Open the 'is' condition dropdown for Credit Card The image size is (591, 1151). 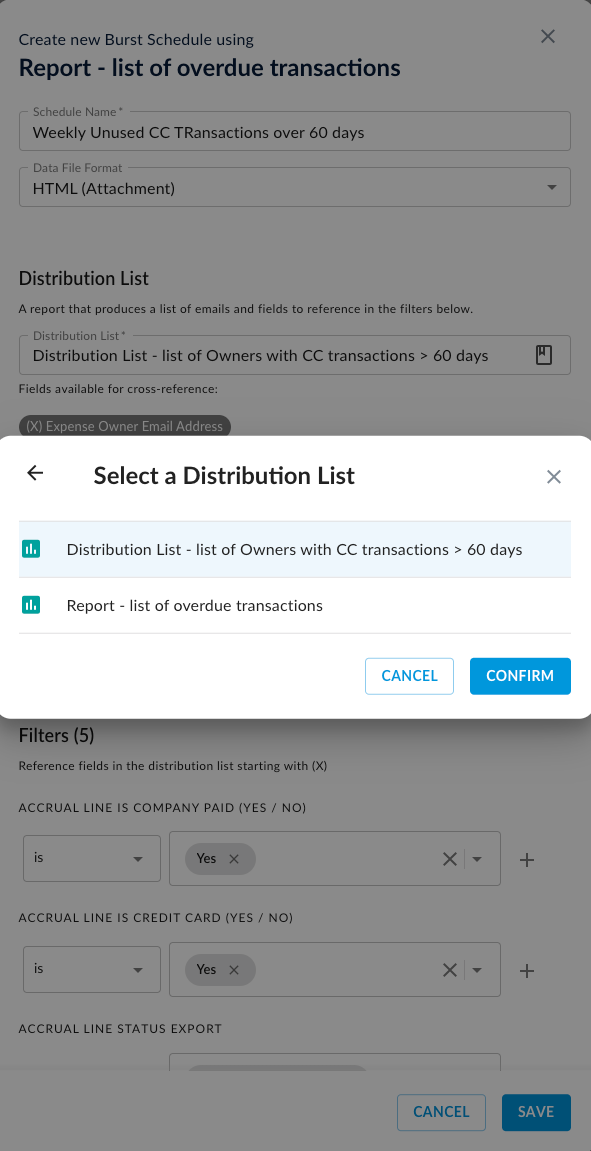[x=91, y=969]
